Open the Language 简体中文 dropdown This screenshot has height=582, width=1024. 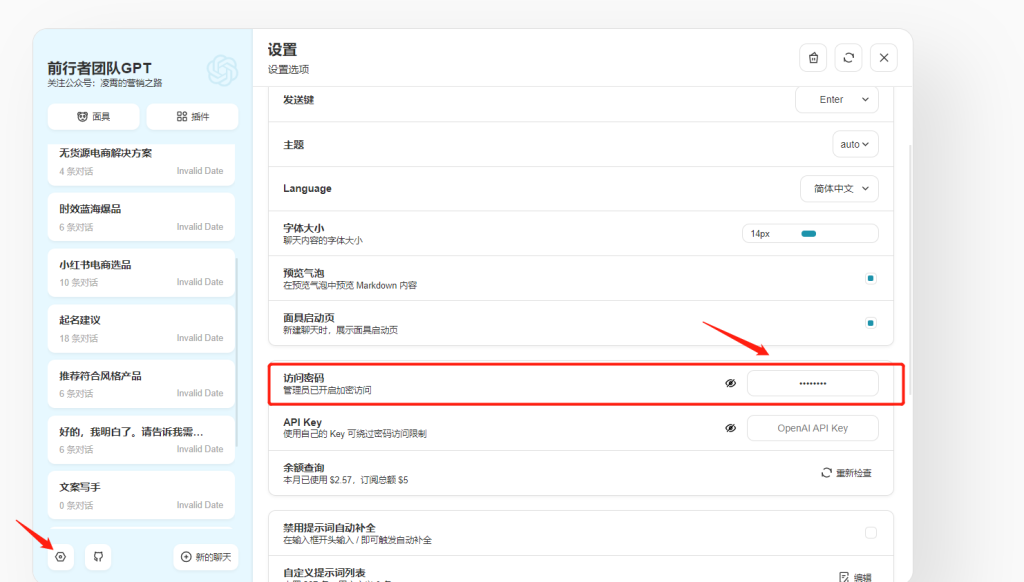point(839,188)
